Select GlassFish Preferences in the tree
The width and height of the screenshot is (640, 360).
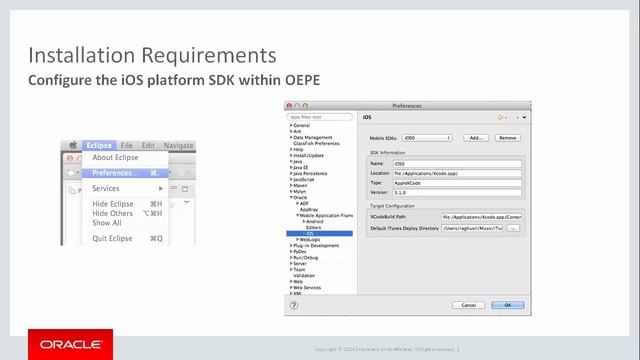pyautogui.click(x=316, y=144)
